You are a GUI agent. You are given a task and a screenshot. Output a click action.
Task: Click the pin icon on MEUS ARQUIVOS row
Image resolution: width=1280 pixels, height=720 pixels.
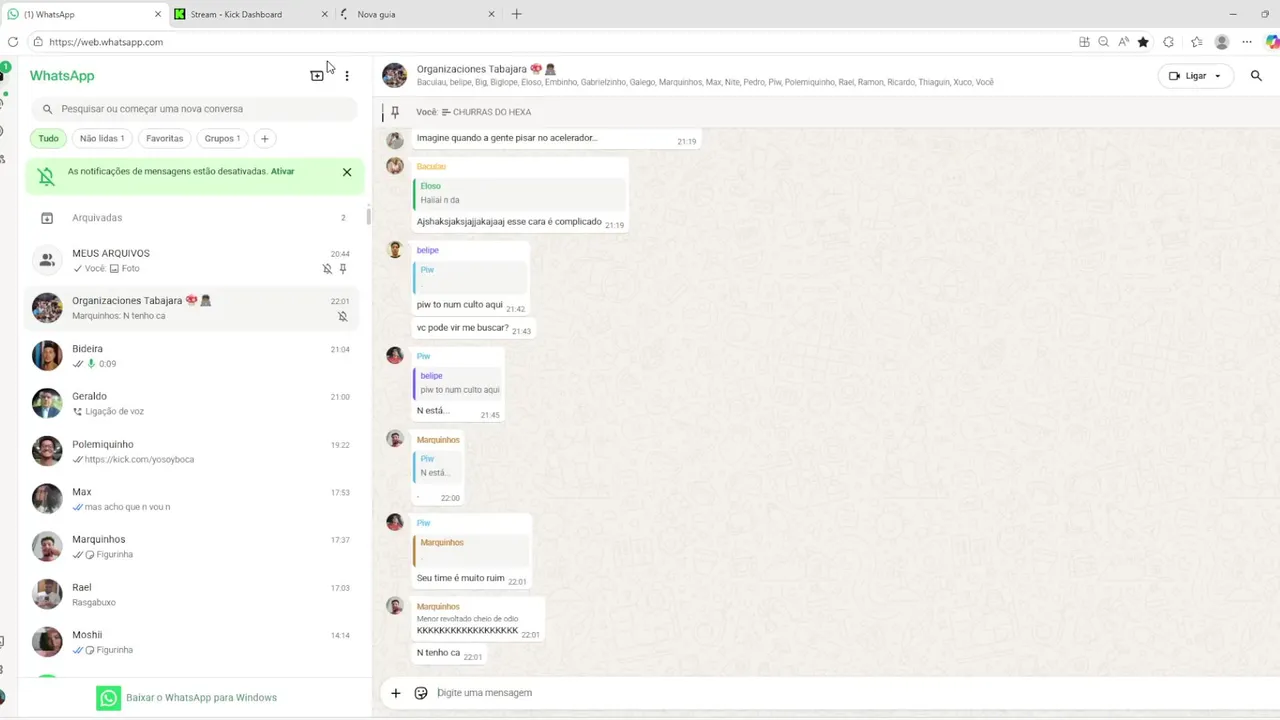[x=343, y=269]
